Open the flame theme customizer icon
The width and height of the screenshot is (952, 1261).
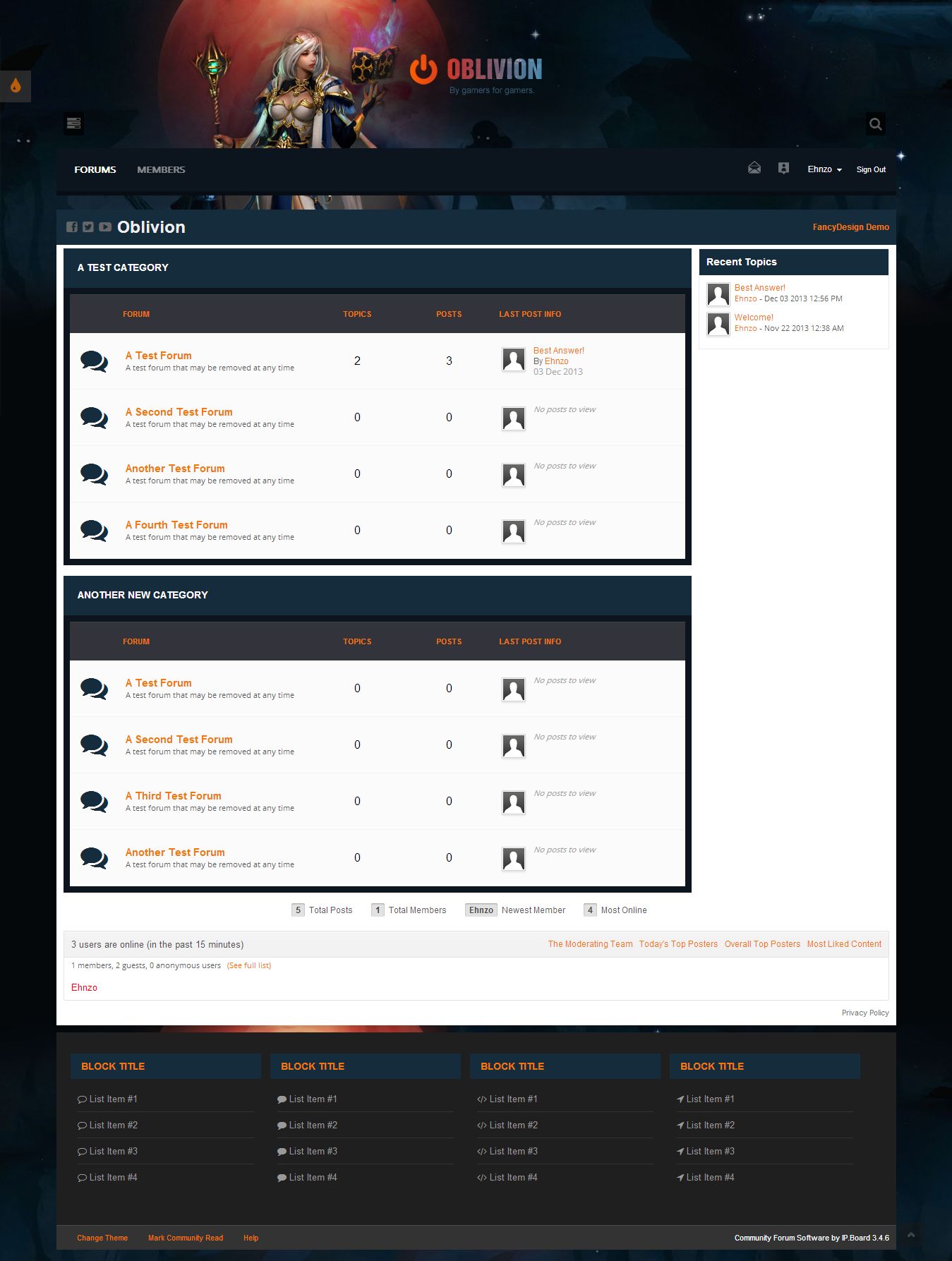pos(16,86)
